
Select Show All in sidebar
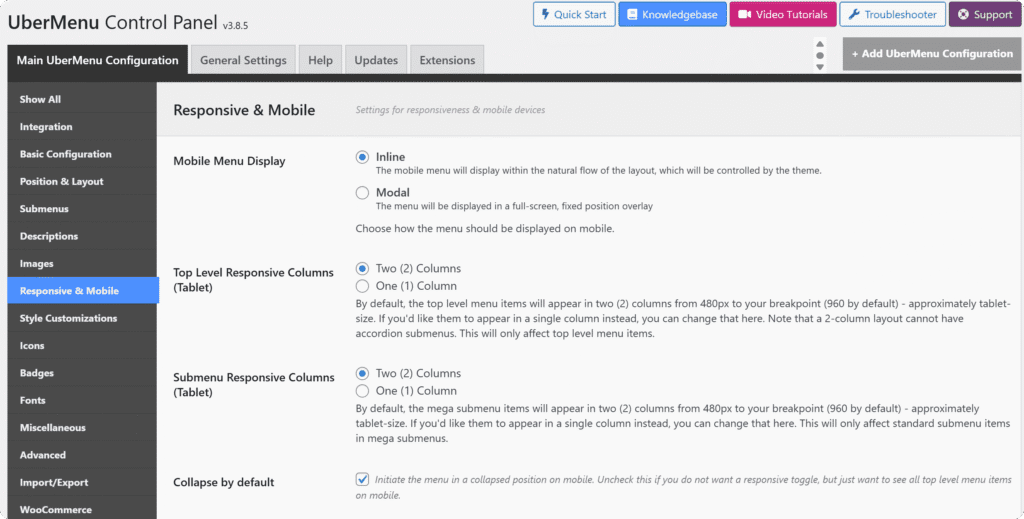(82, 99)
